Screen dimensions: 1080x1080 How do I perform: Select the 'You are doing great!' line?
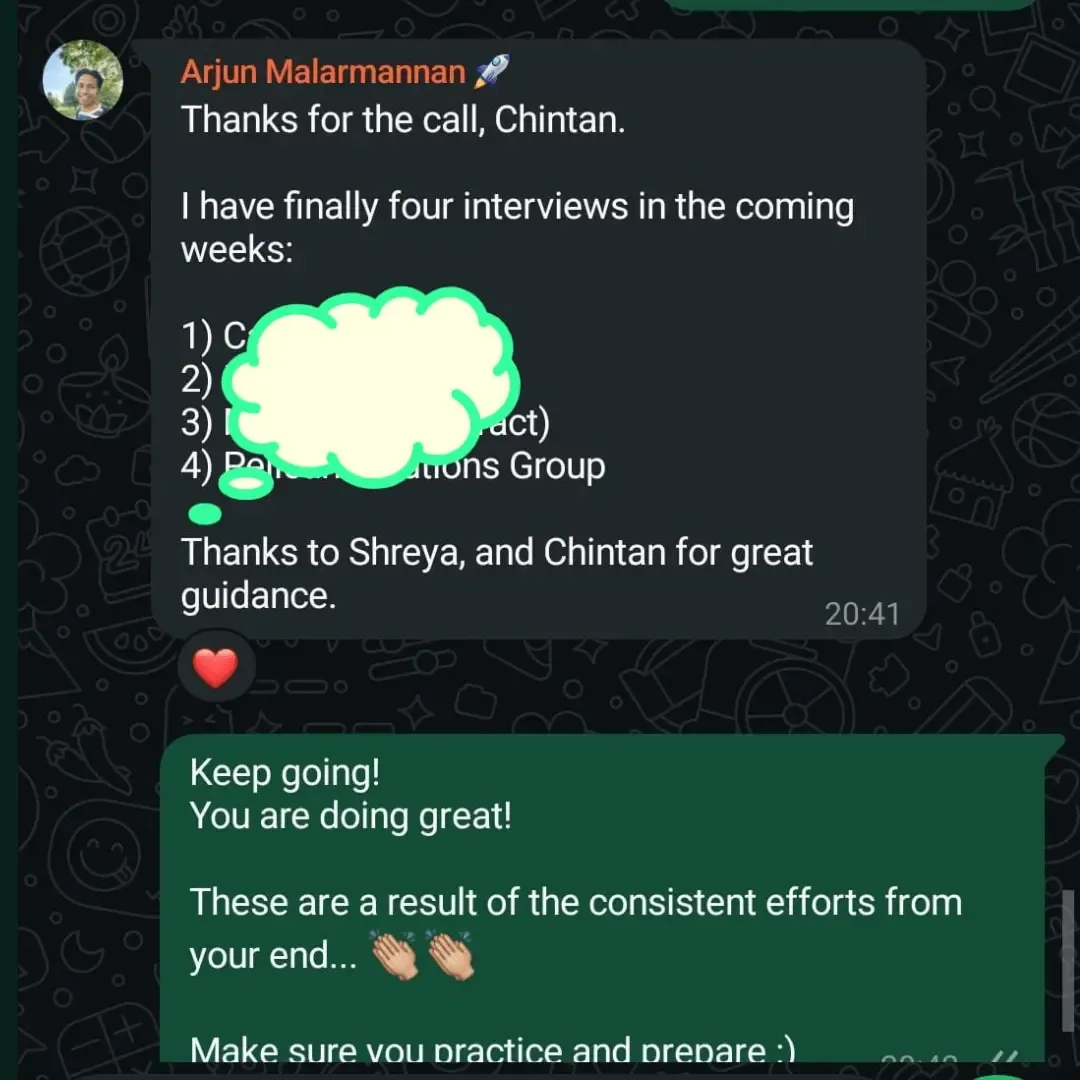pyautogui.click(x=351, y=816)
